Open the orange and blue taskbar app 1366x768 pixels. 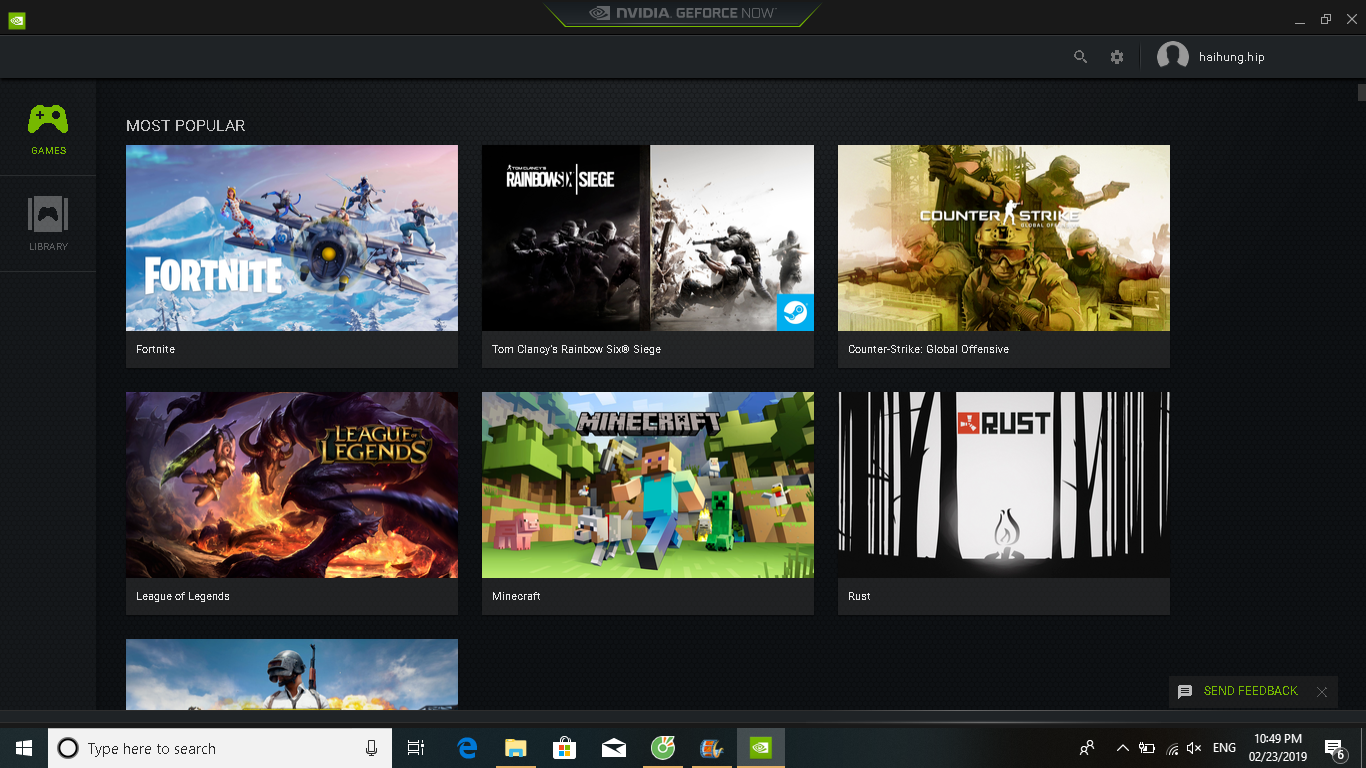click(x=712, y=748)
